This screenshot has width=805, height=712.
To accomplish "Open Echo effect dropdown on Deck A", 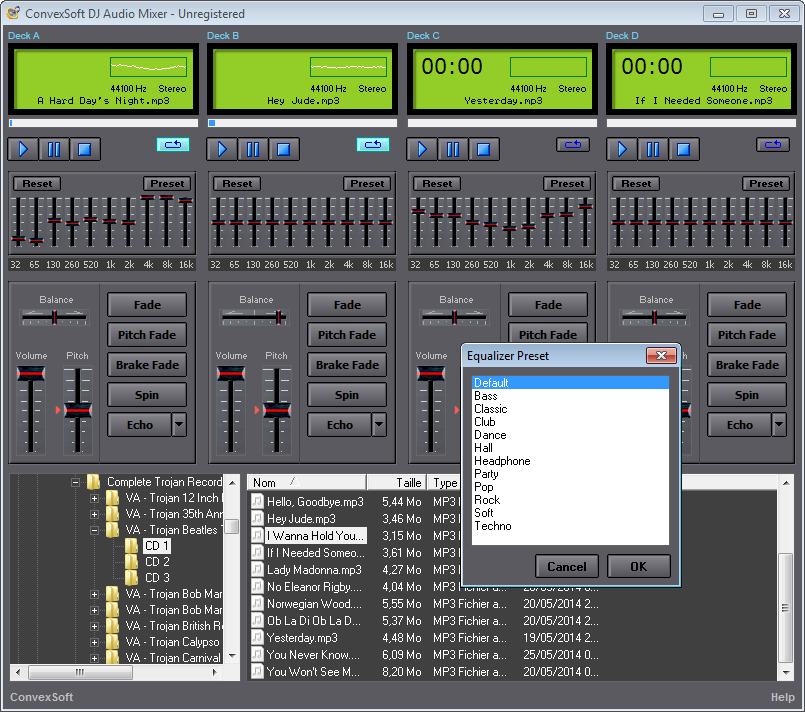I will pos(179,425).
